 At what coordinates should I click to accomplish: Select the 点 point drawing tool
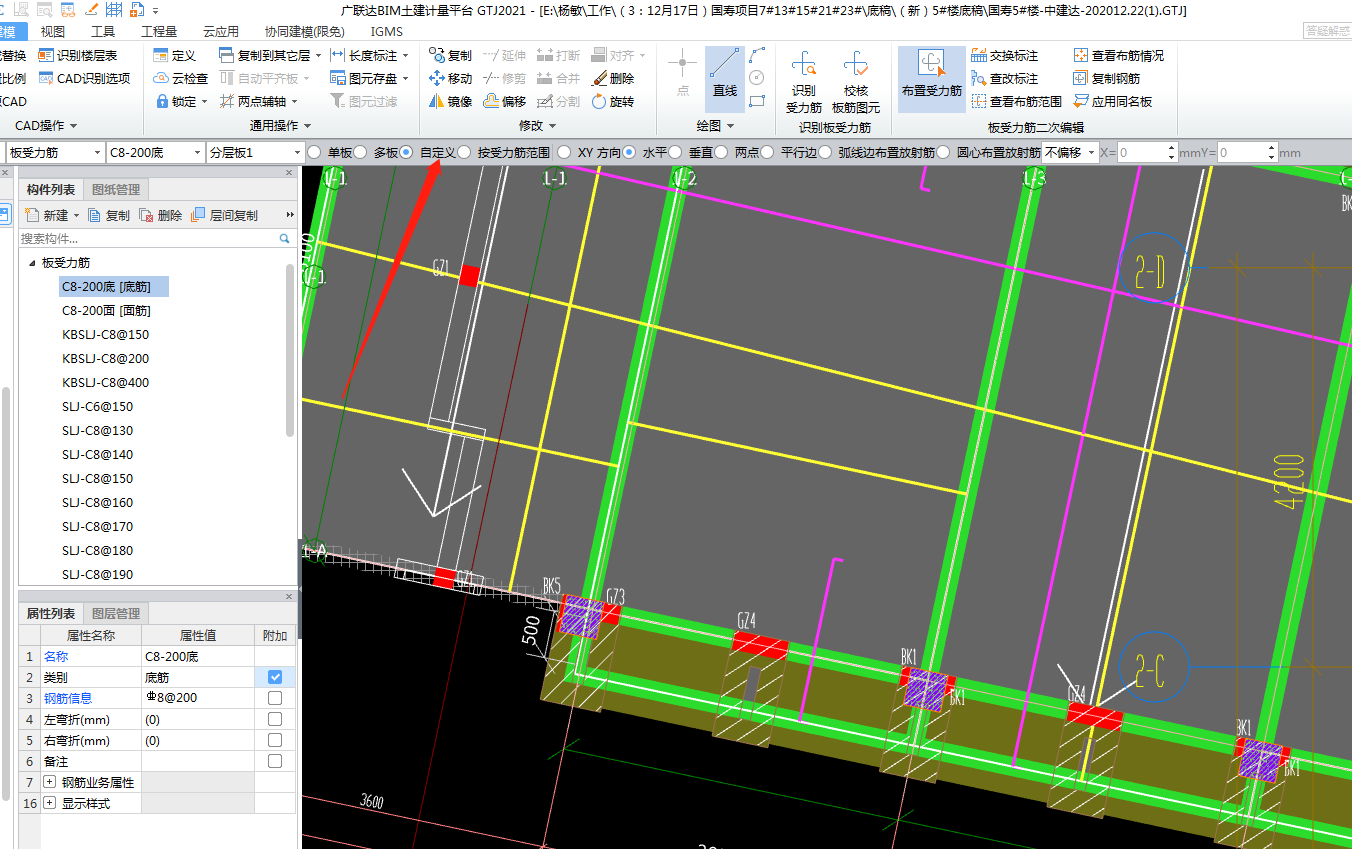683,77
